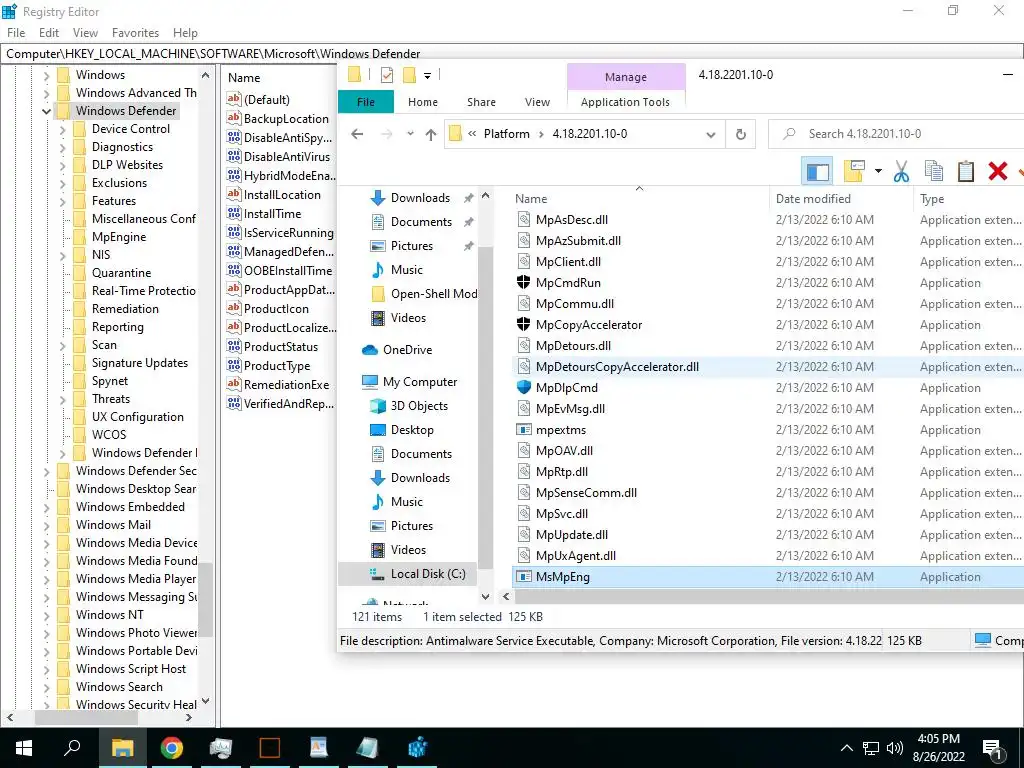This screenshot has width=1024, height=768.
Task: Select the mpextms application file
Action: coord(560,430)
